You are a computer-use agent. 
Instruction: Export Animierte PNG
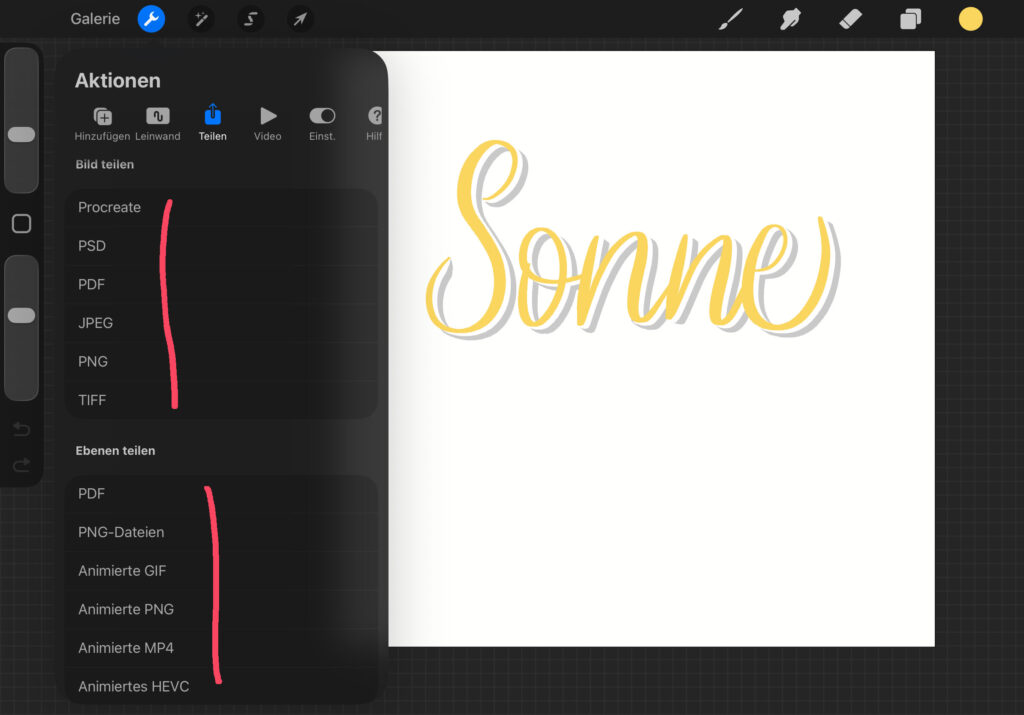[x=222, y=609]
